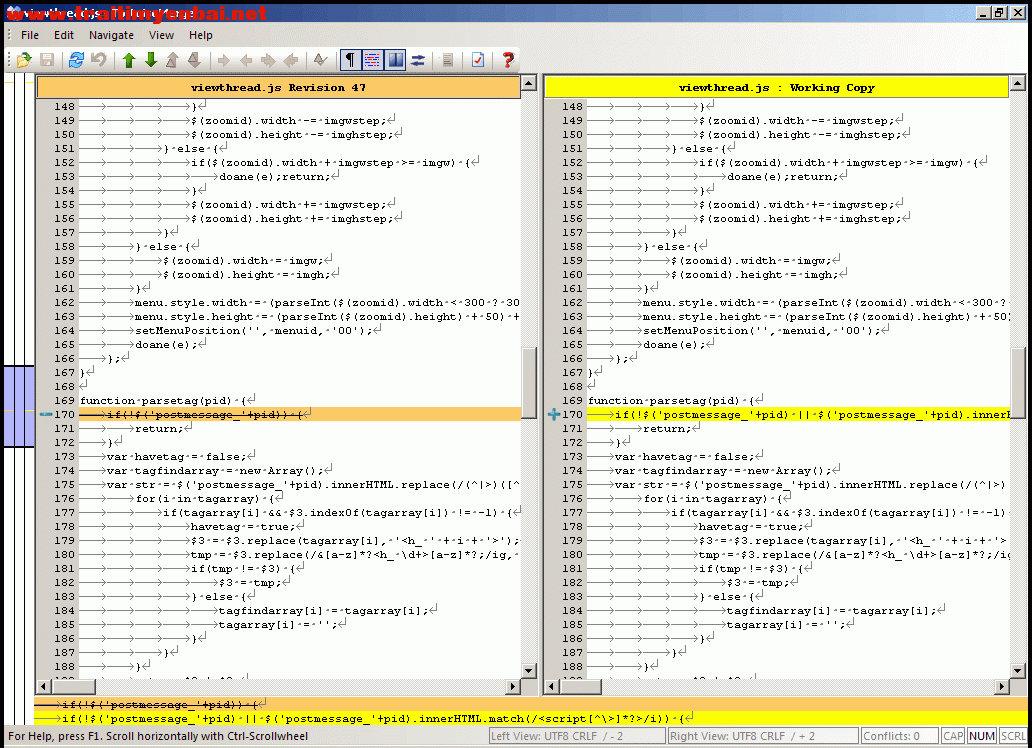Click the previous conflict gray up arrow
This screenshot has width=1032, height=748.
(x=172, y=60)
